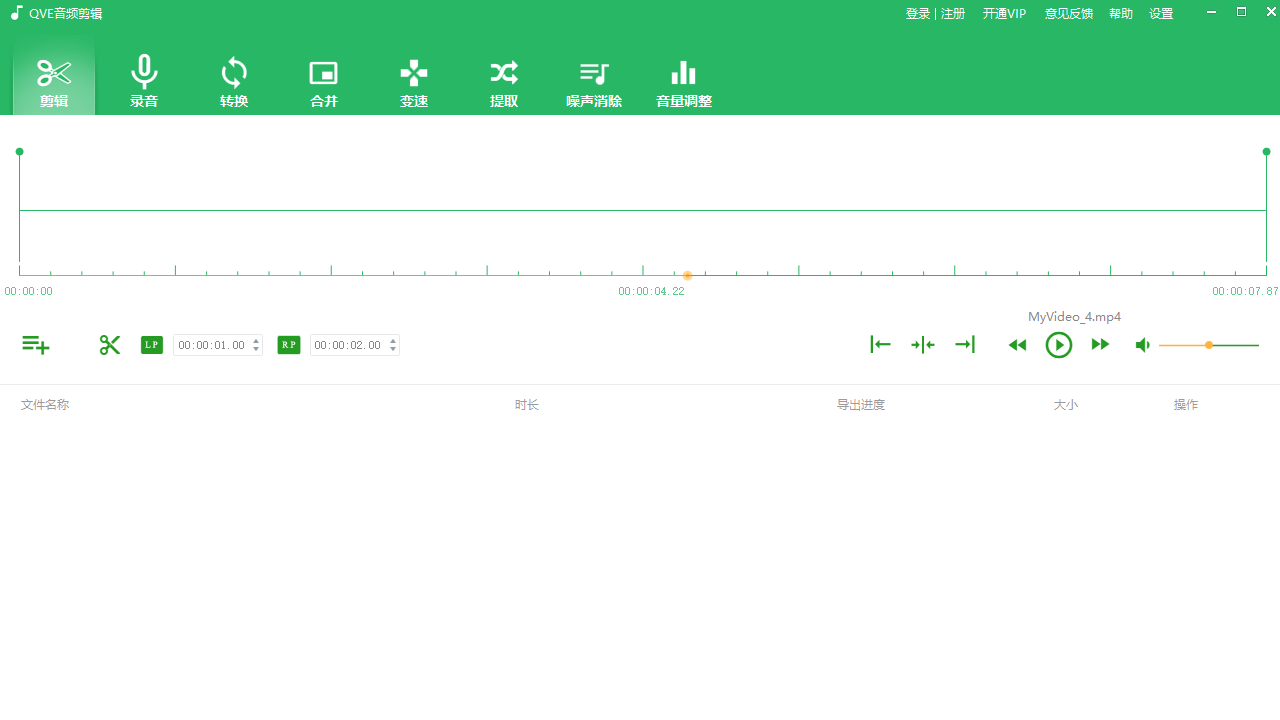Click the RP right point marker button
The height and width of the screenshot is (720, 1280).
289,345
